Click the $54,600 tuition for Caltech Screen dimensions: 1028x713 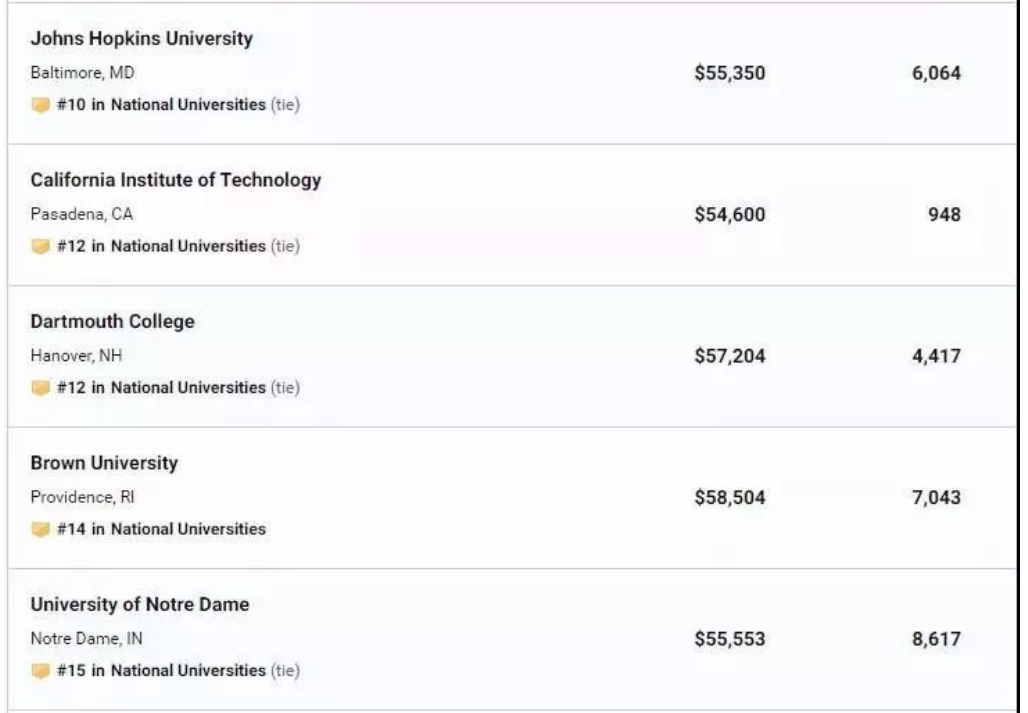(730, 215)
